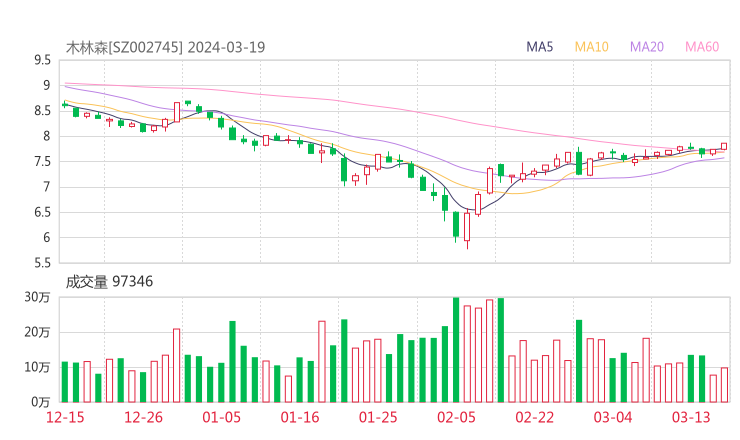This screenshot has height=440, width=740.
Task: Click the 12-26 date axis label
Action: 143,417
